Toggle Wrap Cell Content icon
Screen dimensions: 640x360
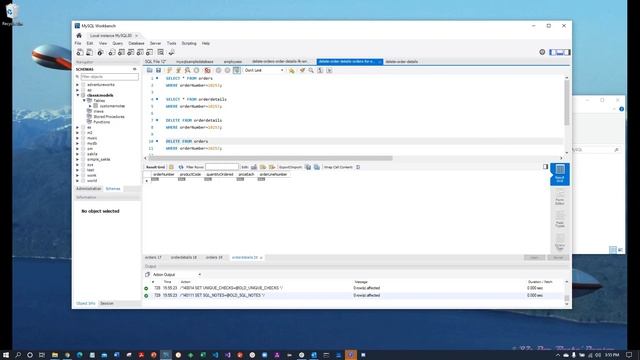click(358, 167)
